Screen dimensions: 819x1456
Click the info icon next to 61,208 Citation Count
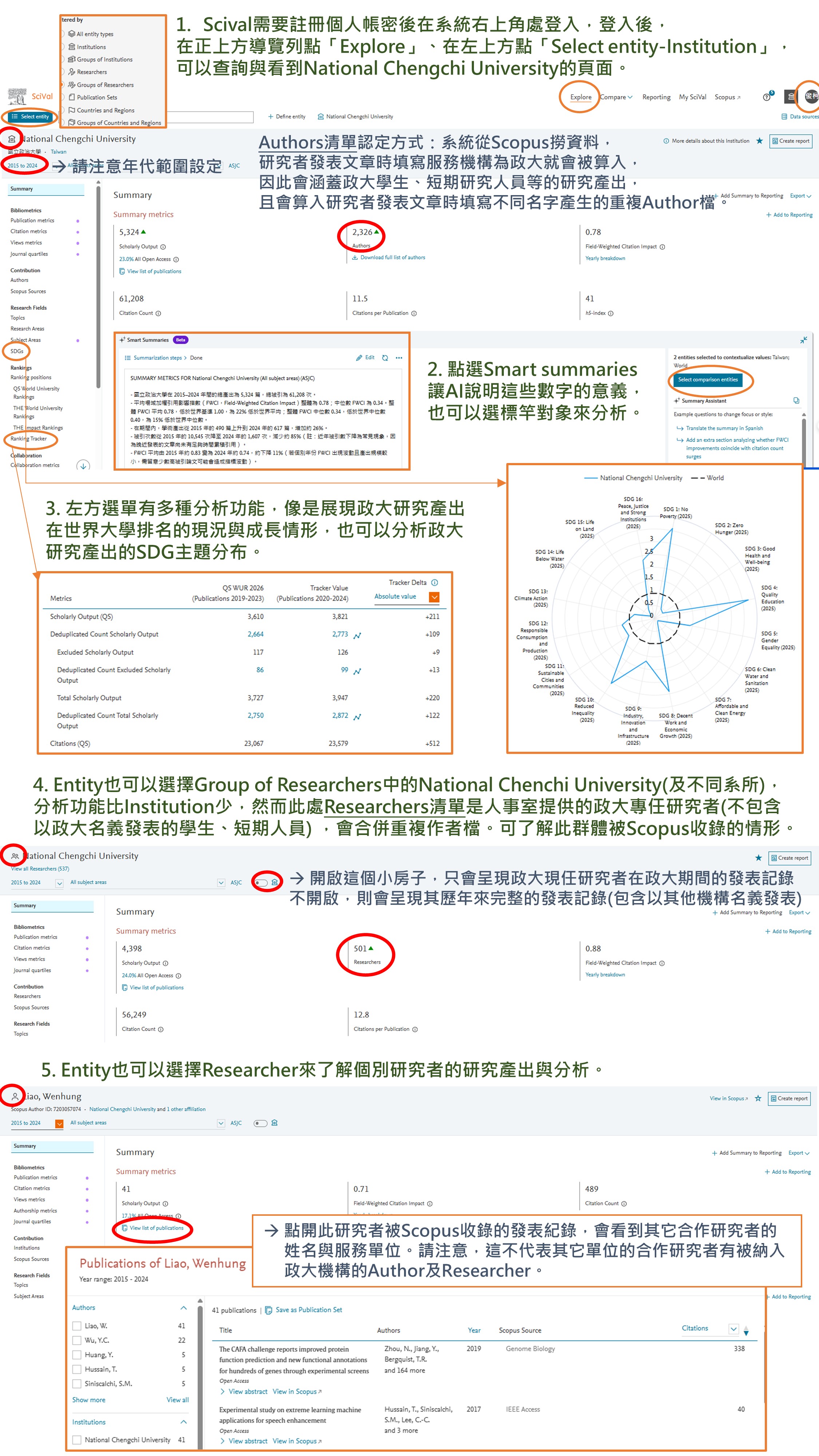click(158, 313)
